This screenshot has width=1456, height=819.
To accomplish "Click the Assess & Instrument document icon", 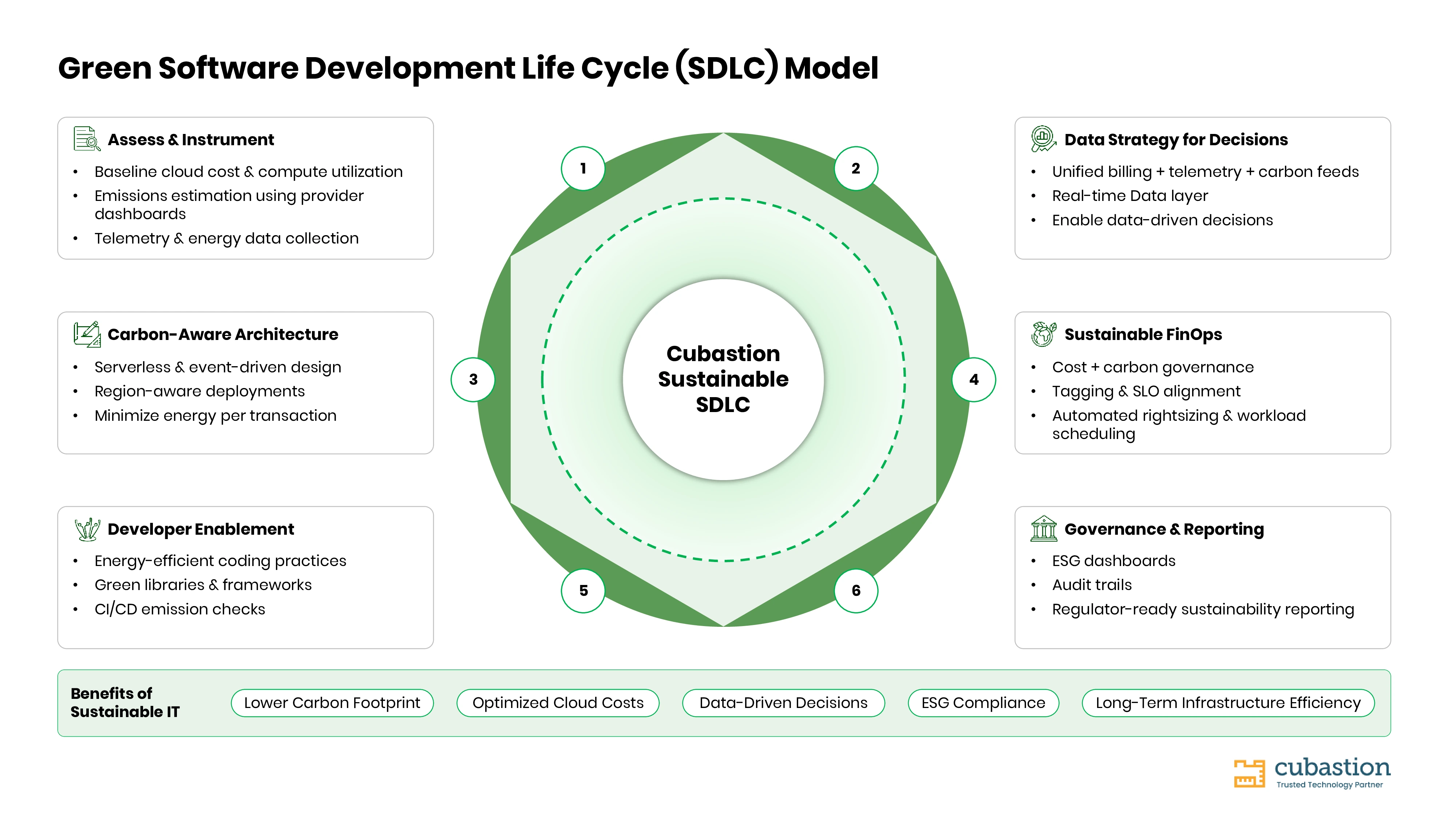I will 87,139.
